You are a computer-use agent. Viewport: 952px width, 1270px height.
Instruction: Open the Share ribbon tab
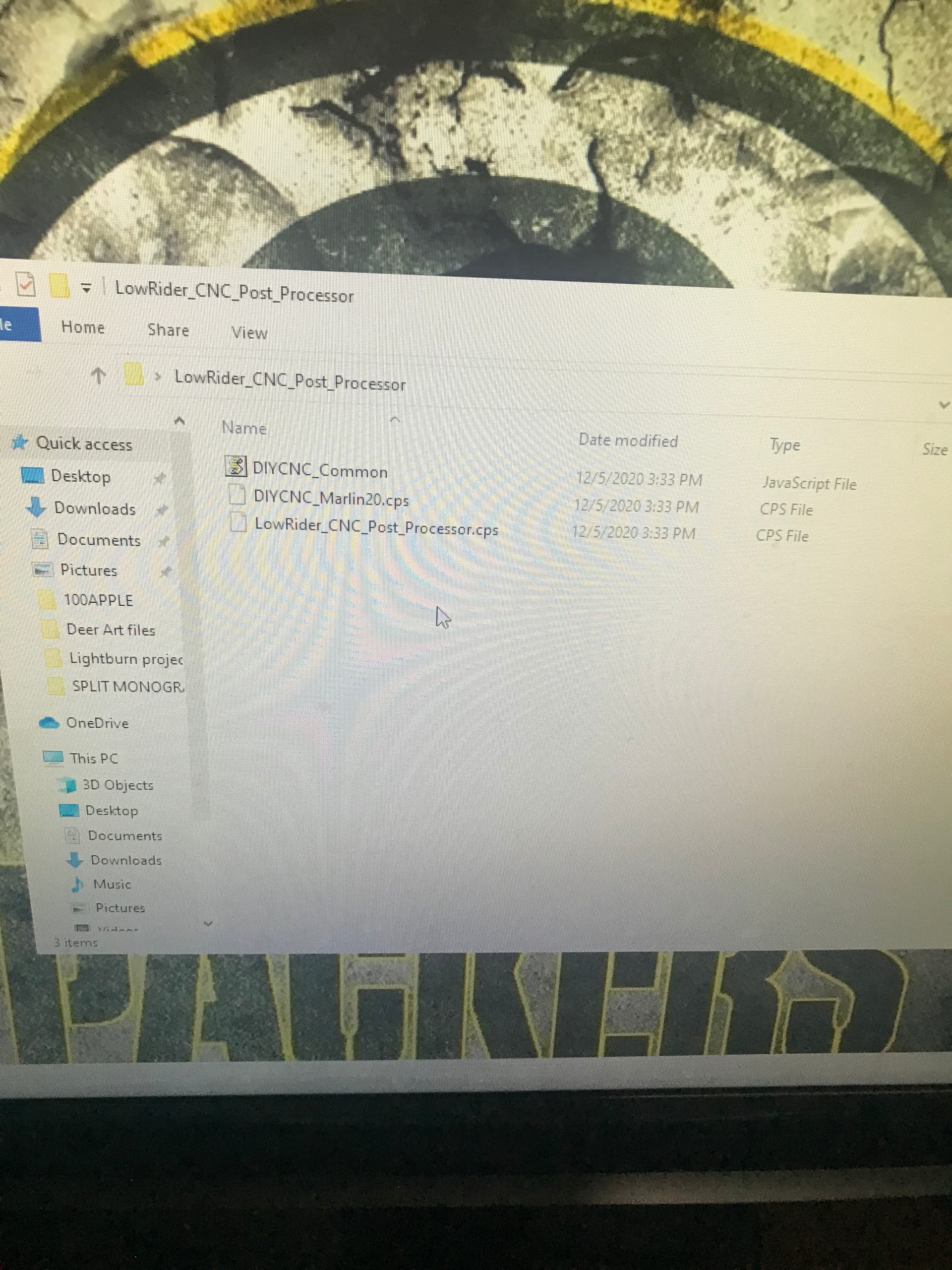click(168, 330)
